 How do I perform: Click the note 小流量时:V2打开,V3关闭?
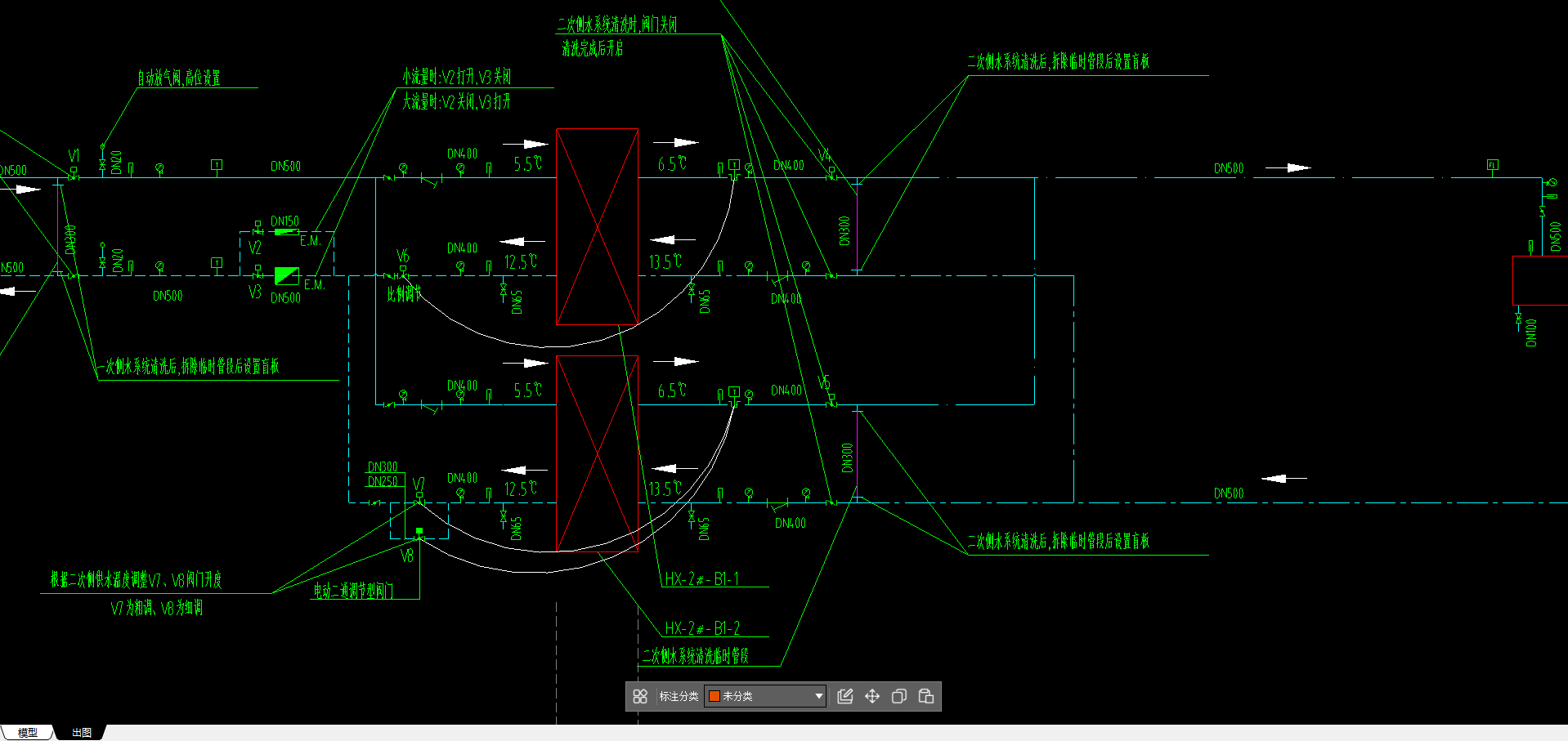(456, 77)
